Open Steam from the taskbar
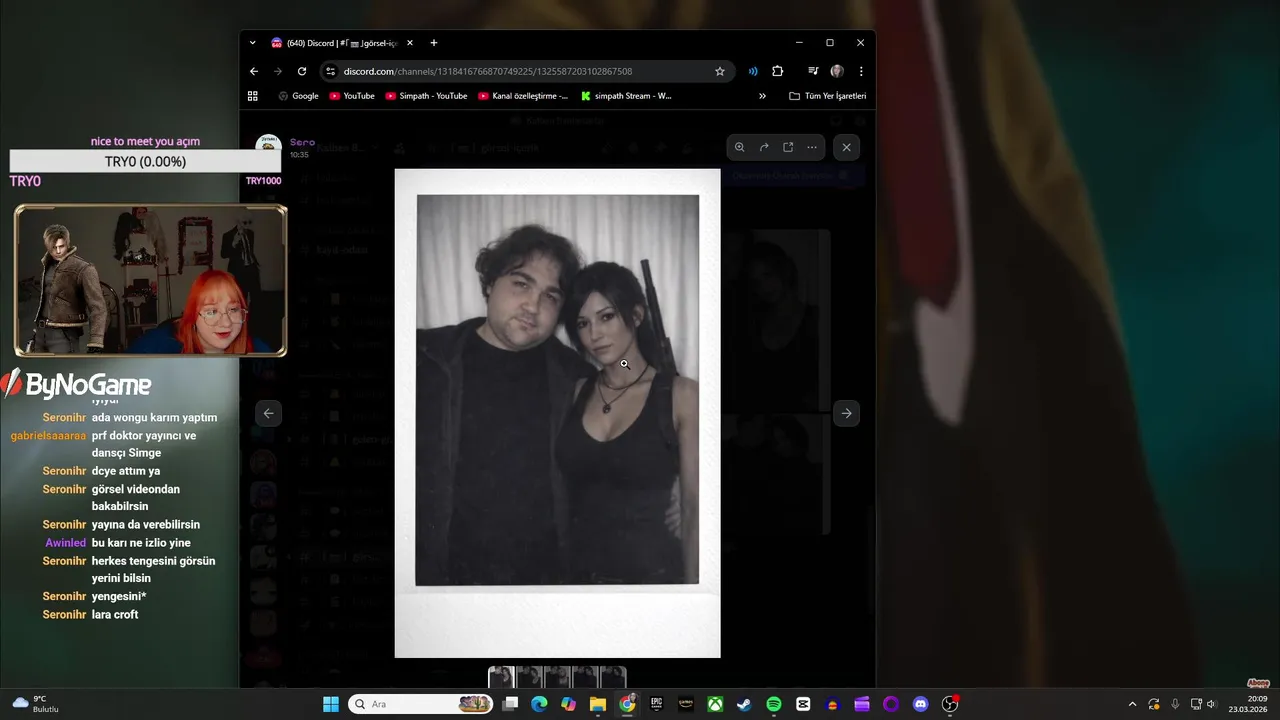This screenshot has height=720, width=1280. [744, 704]
